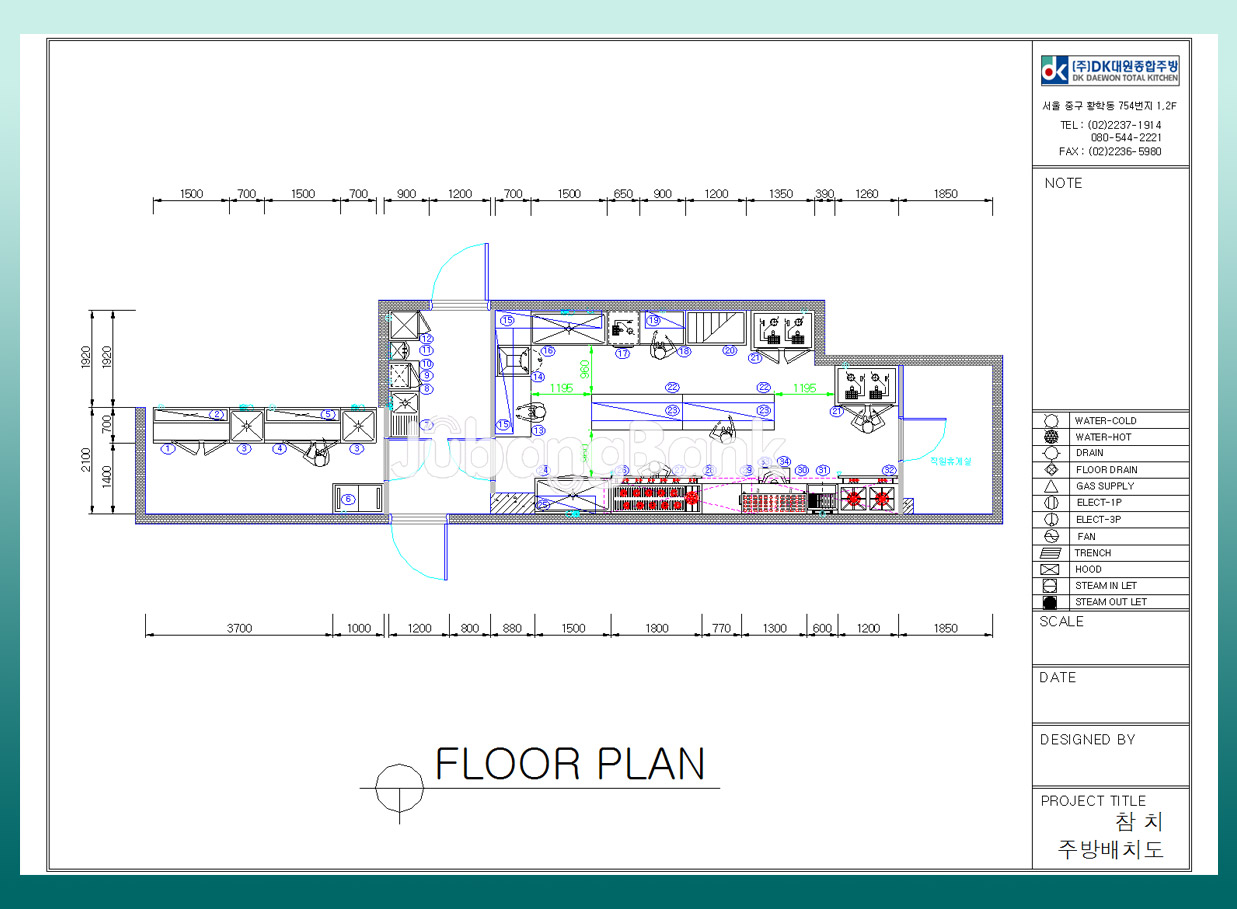Click the ELECT-3P legend symbol
The height and width of the screenshot is (909, 1237).
[1050, 519]
